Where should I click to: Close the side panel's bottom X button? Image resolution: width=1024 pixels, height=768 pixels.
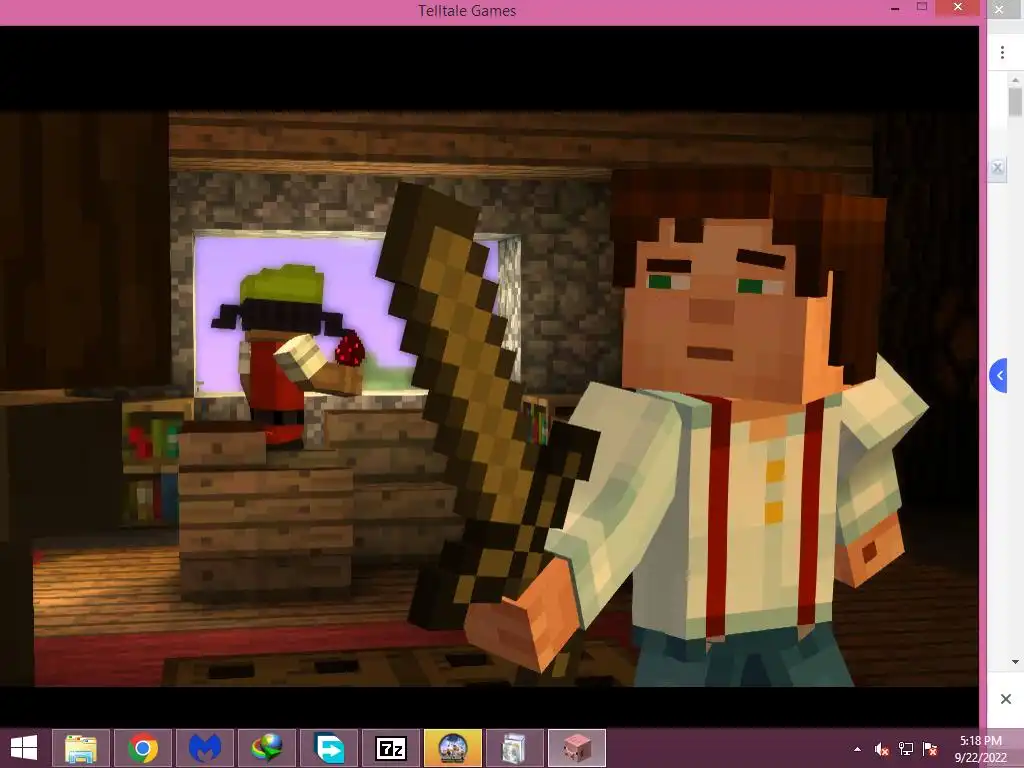coord(1006,699)
